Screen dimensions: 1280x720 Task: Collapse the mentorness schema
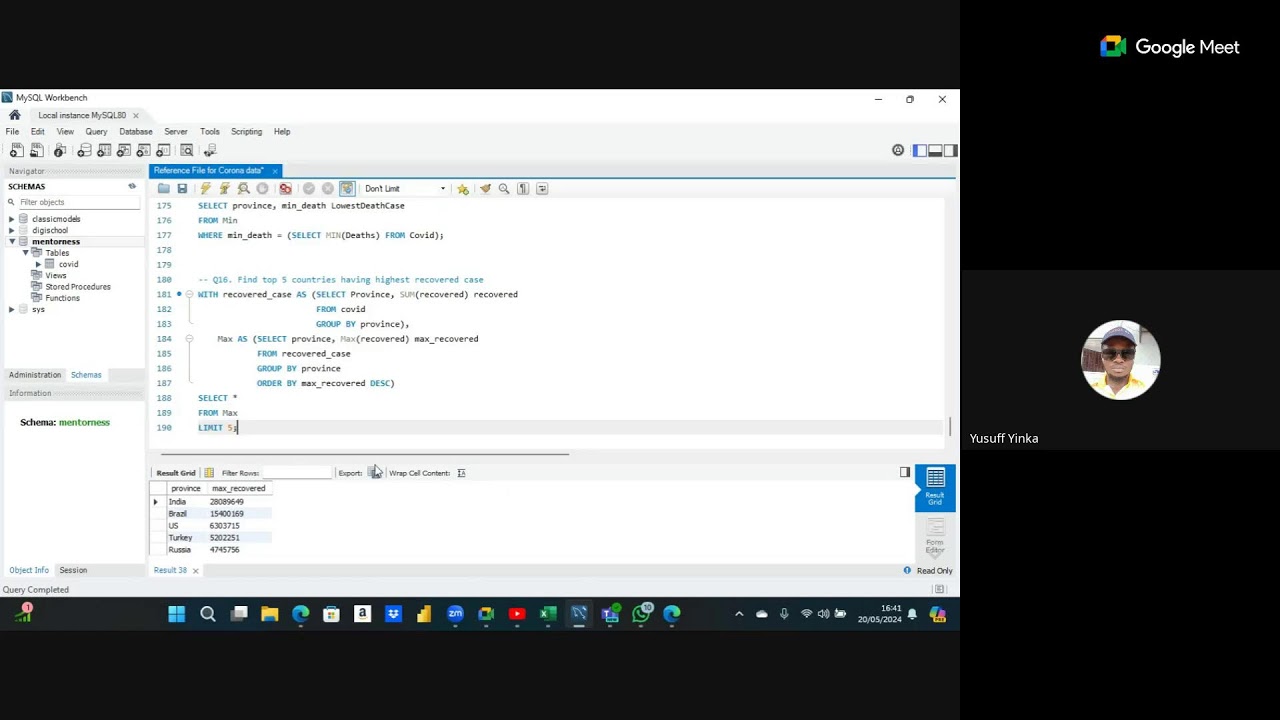click(12, 242)
